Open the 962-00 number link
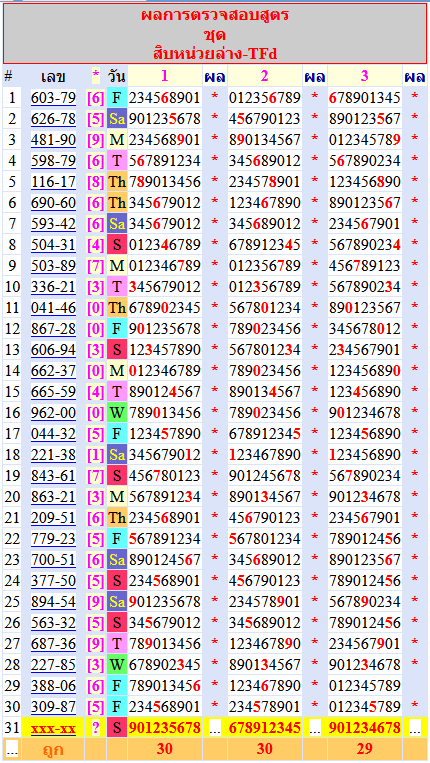Screen dimensions: 430x763 [x=54, y=413]
